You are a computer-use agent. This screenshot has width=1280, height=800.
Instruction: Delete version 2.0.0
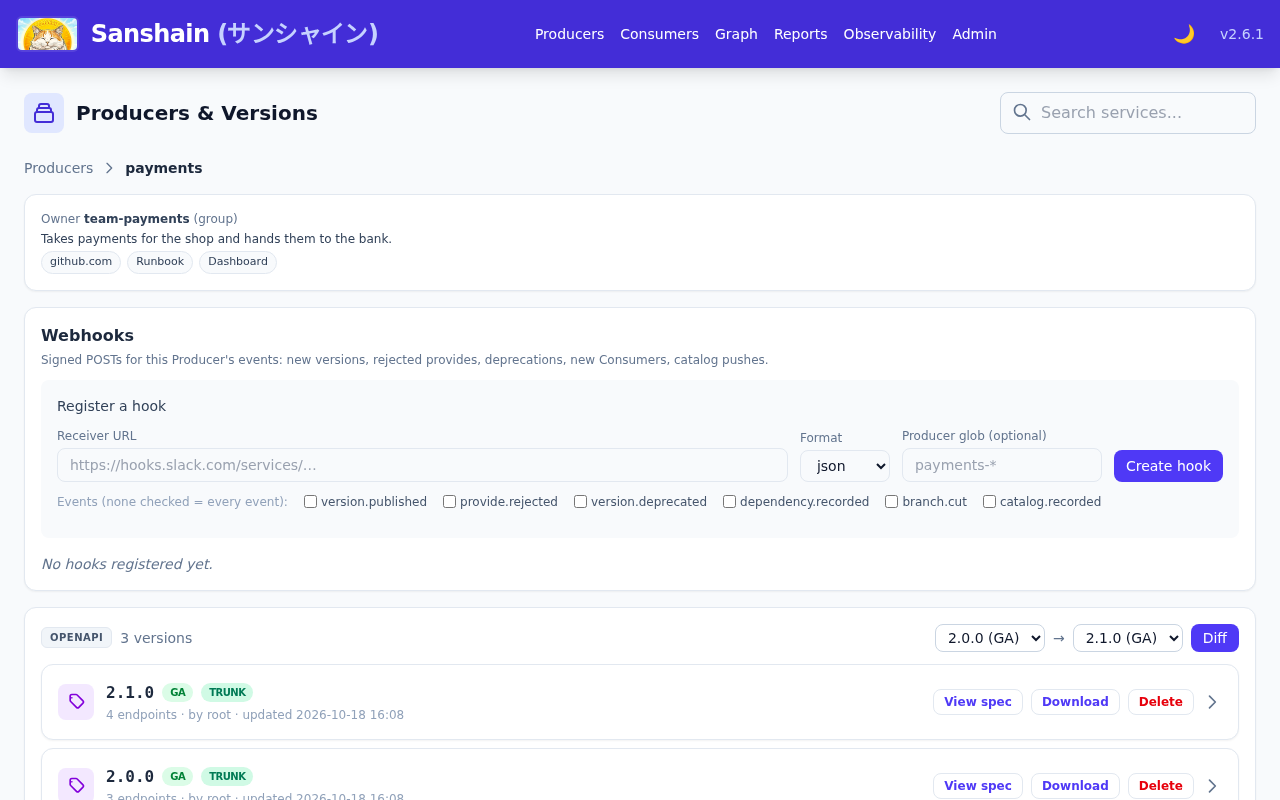point(1160,786)
